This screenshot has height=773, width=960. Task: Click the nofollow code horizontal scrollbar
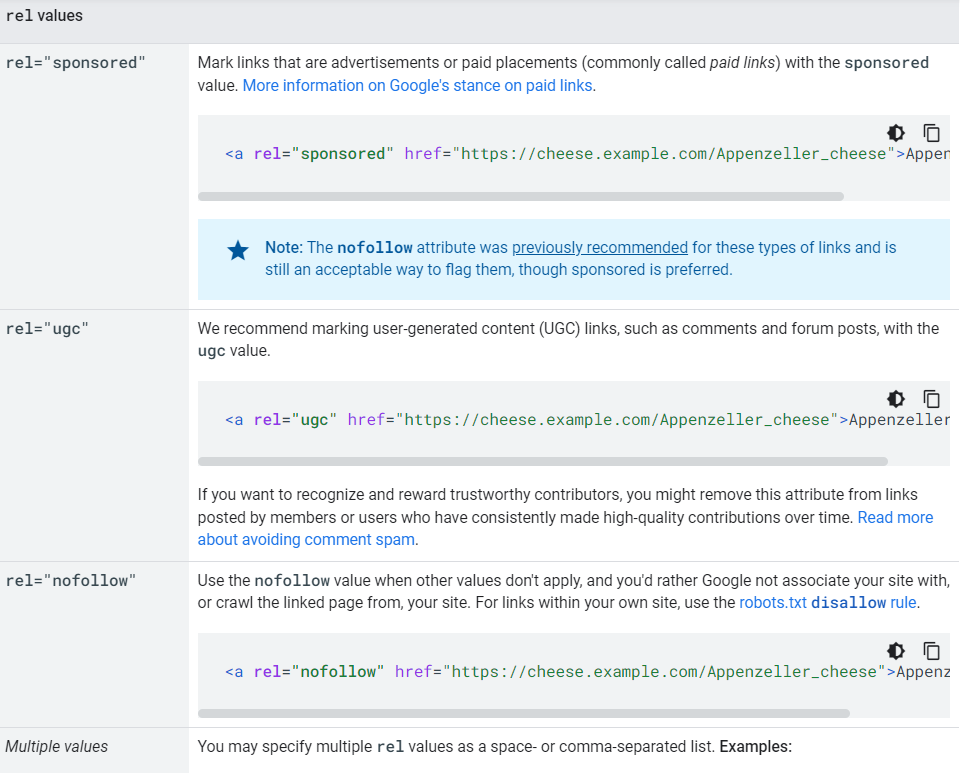click(x=523, y=714)
